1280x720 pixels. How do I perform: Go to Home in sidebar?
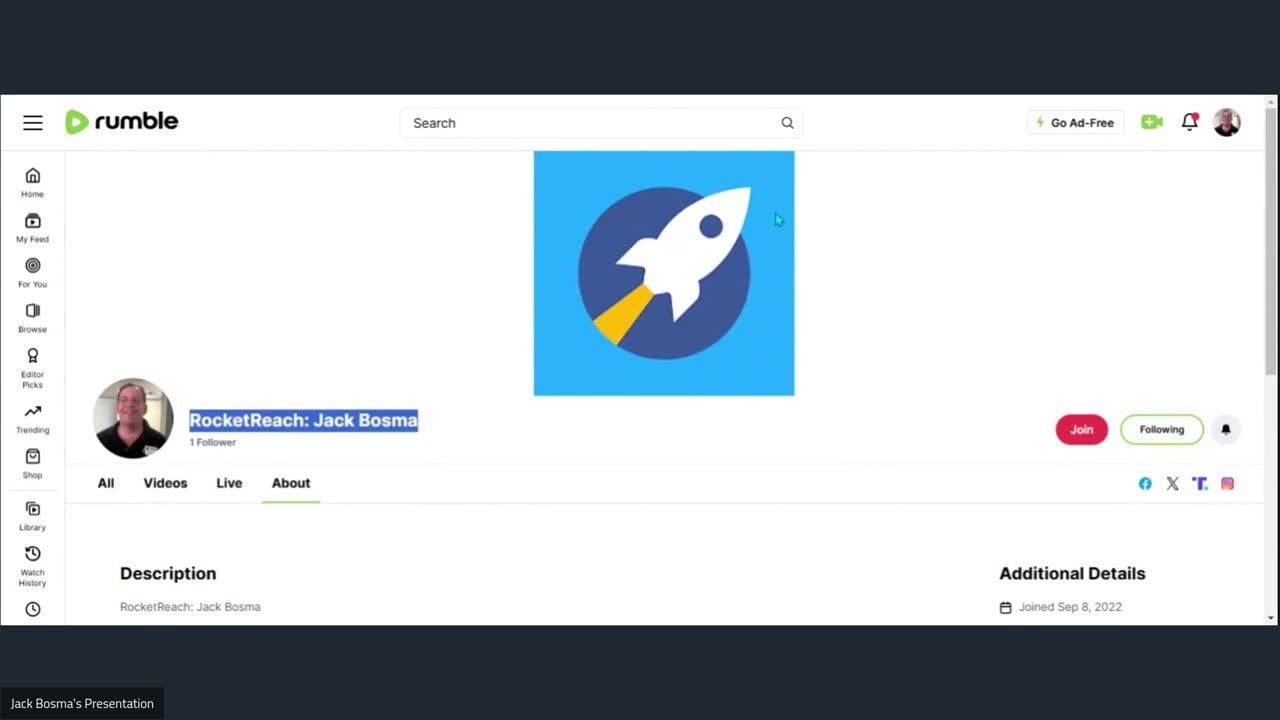pos(32,183)
